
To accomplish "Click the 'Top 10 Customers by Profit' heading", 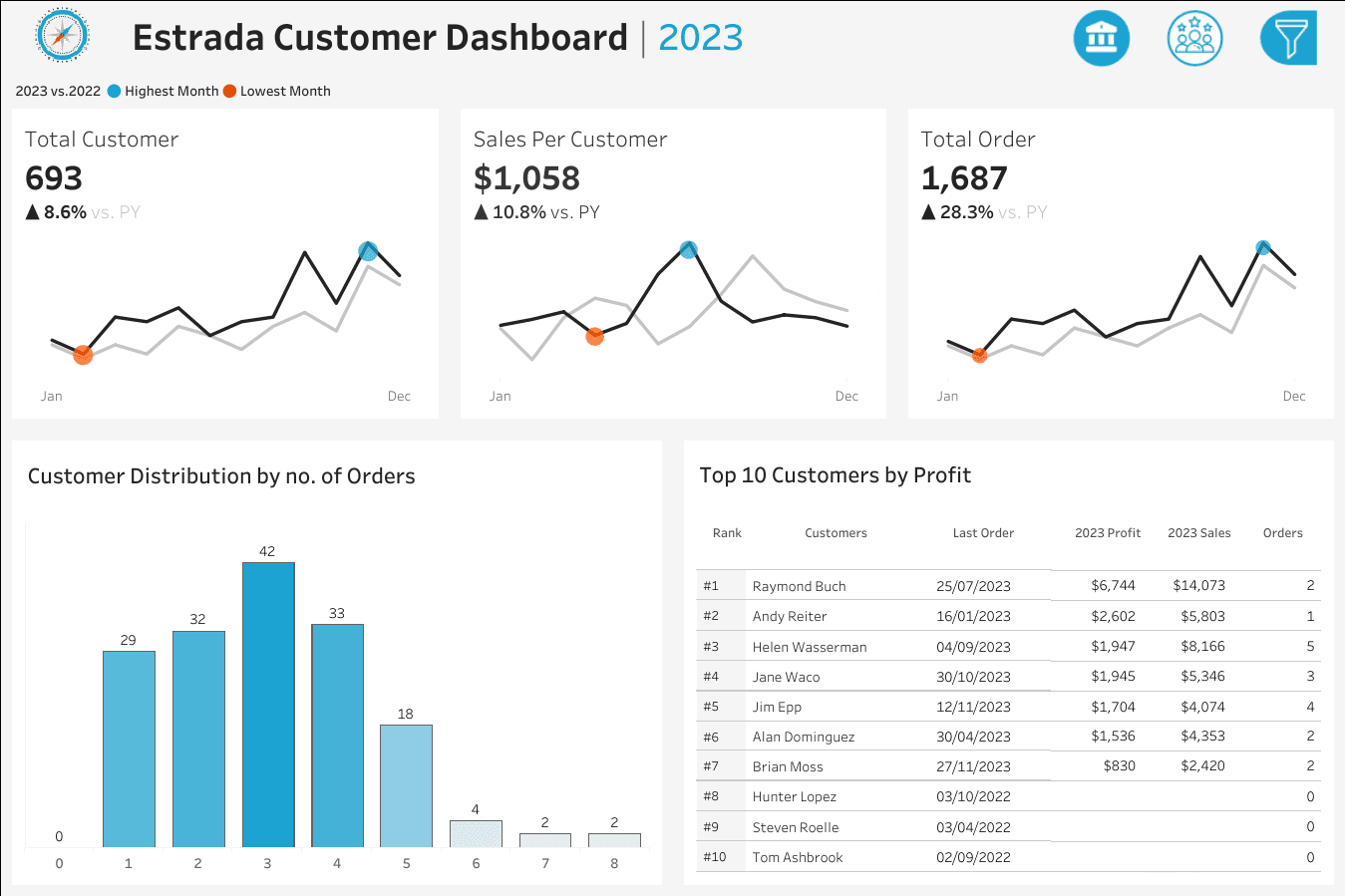I will [836, 475].
